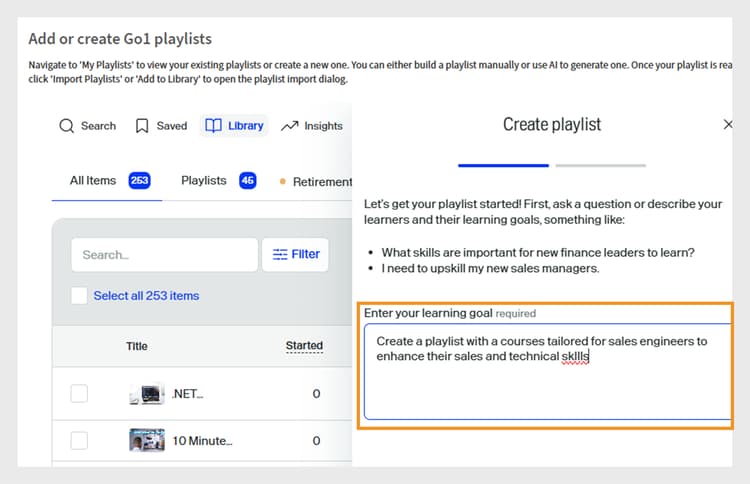This screenshot has width=750, height=484.
Task: Switch to the Library section
Action: click(234, 125)
